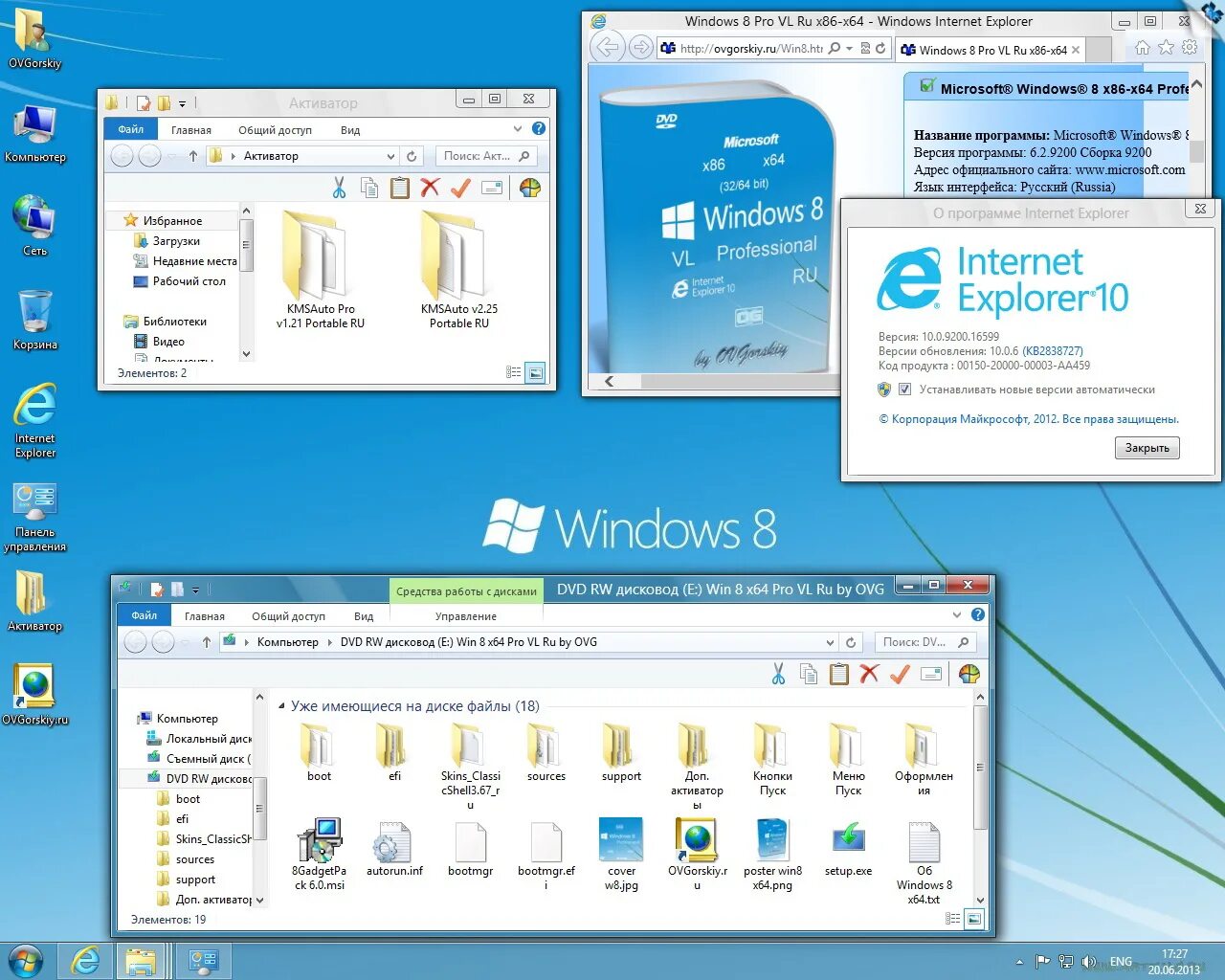Click the Copy icon in the Активатор toolbar
This screenshot has width=1225, height=980.
369,188
